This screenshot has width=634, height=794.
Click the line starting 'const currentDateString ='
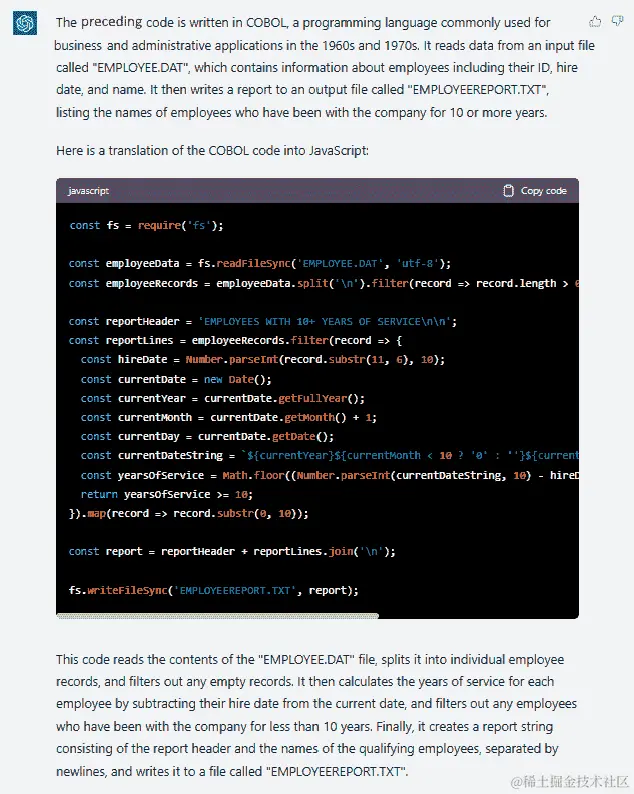[330, 455]
